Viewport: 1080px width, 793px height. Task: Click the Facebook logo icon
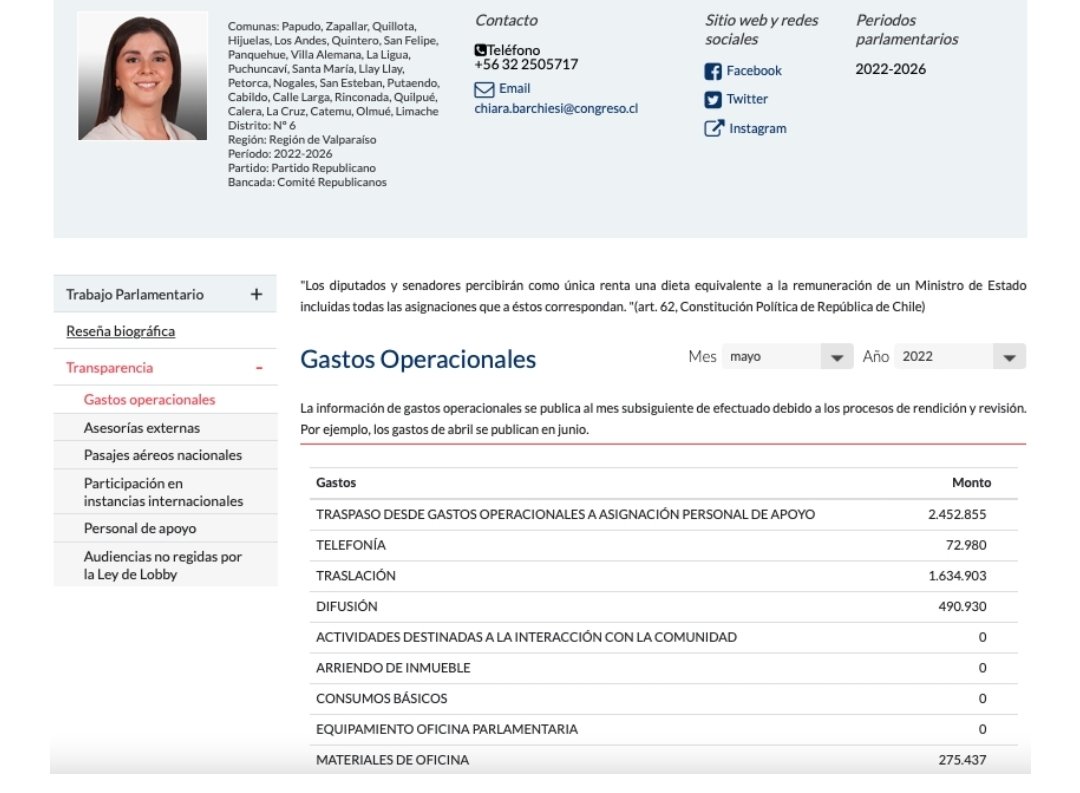point(713,71)
